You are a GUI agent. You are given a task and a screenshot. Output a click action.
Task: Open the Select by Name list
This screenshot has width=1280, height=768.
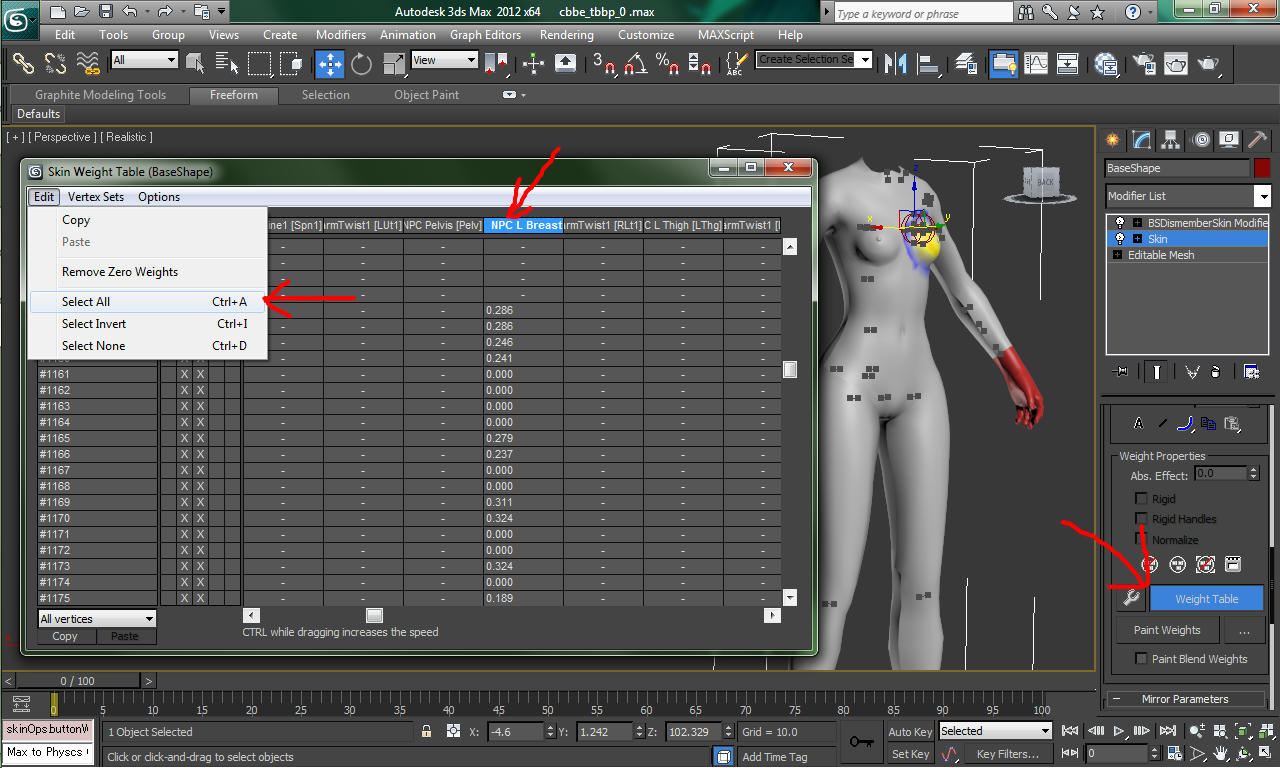(226, 63)
